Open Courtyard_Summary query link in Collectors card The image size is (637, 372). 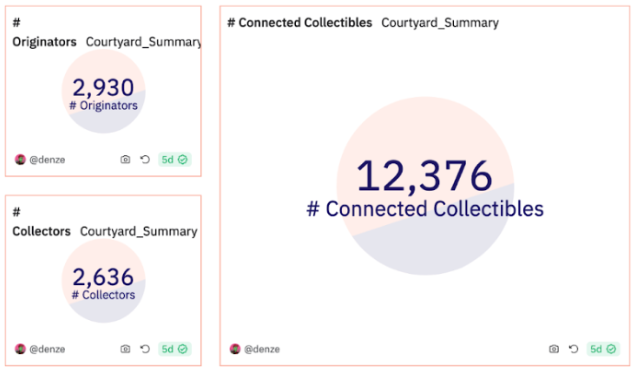point(139,231)
